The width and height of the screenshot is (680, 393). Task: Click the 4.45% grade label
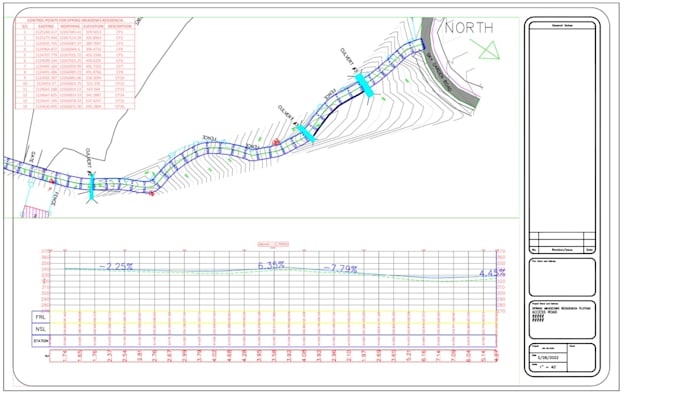pyautogui.click(x=492, y=273)
